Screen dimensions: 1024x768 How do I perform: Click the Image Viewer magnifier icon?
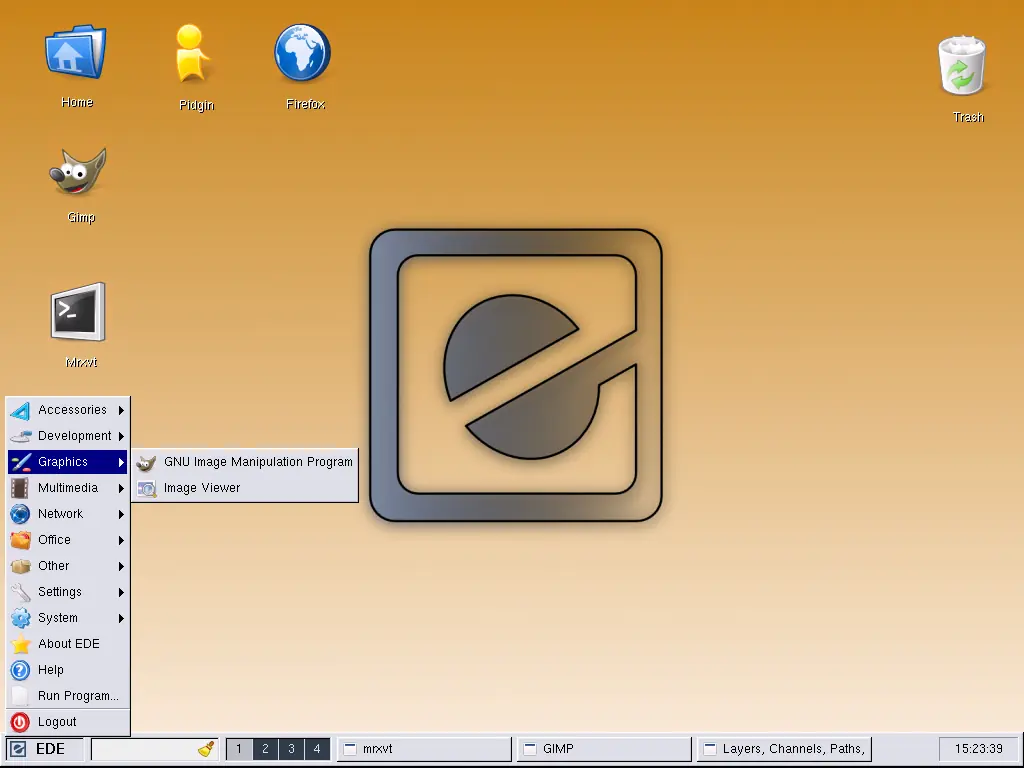pyautogui.click(x=146, y=488)
